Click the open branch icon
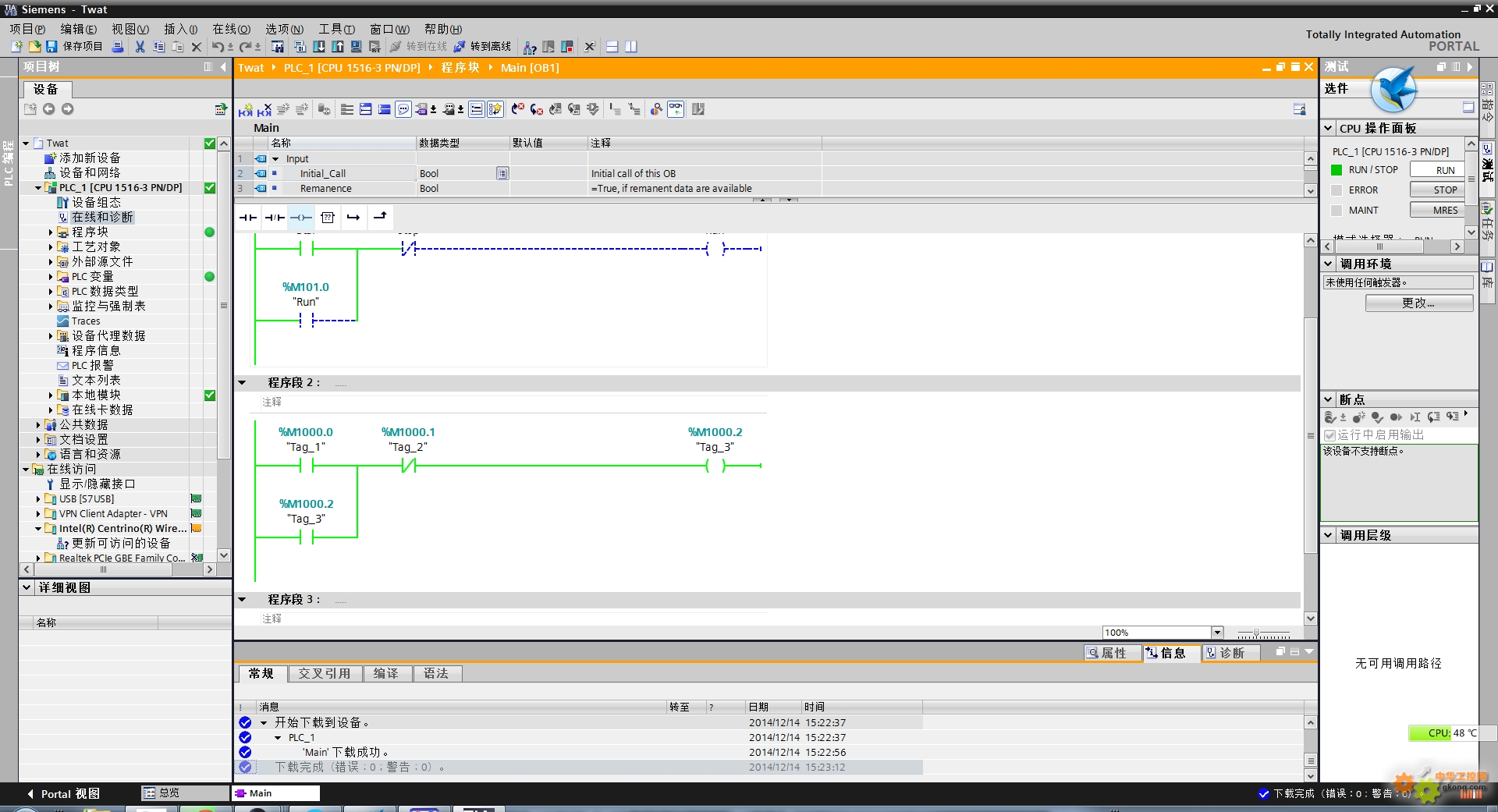 (353, 218)
